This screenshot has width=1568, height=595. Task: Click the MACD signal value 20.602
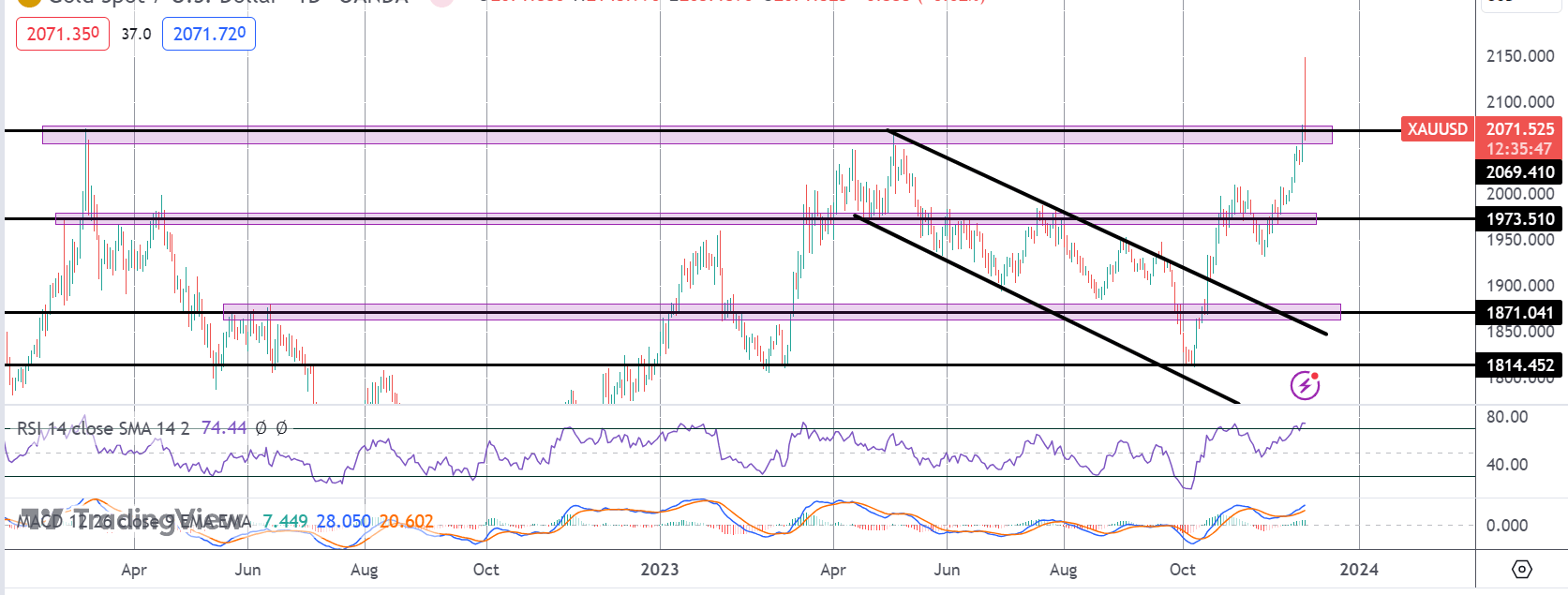pyautogui.click(x=407, y=521)
